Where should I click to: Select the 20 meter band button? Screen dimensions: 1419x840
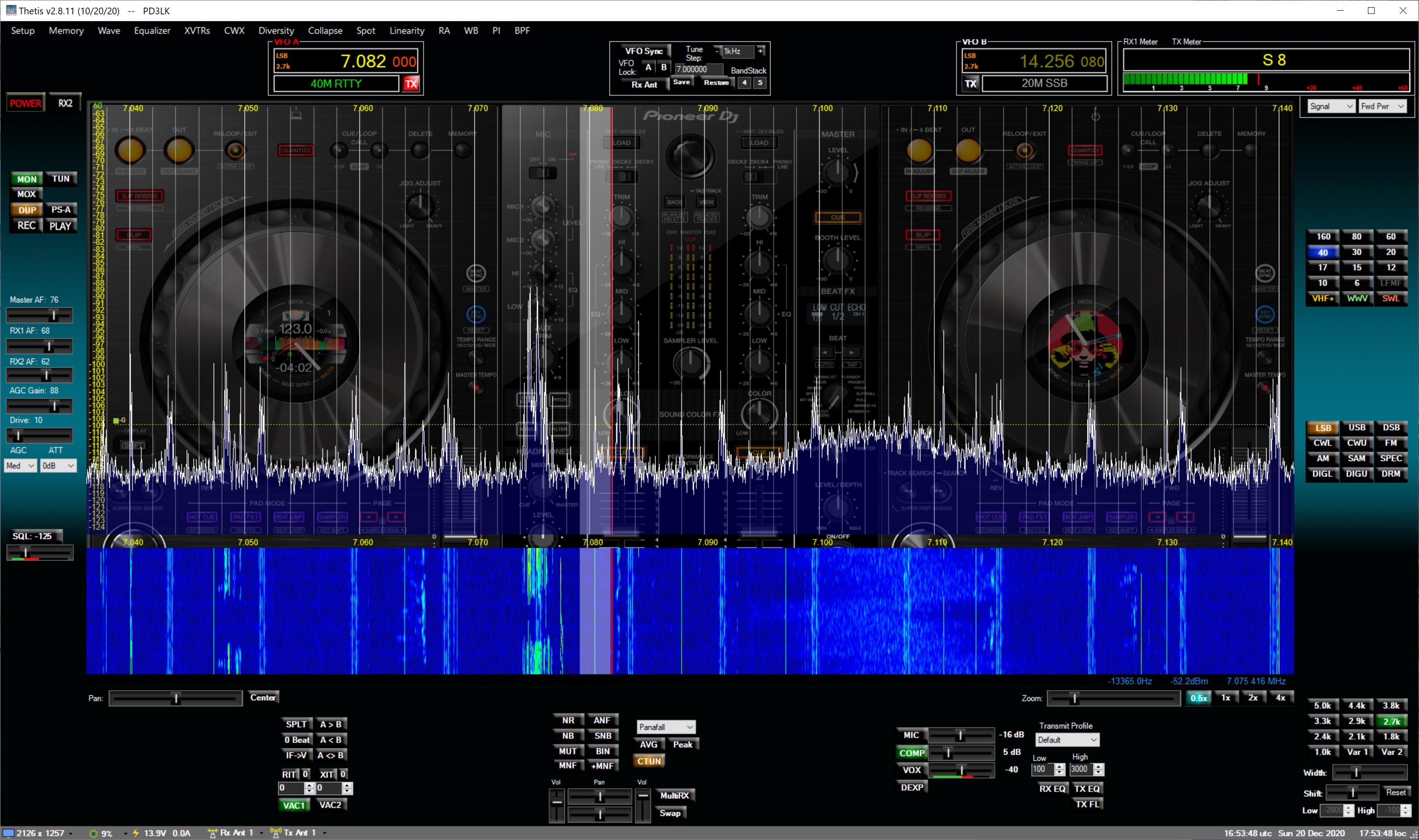click(x=1390, y=252)
